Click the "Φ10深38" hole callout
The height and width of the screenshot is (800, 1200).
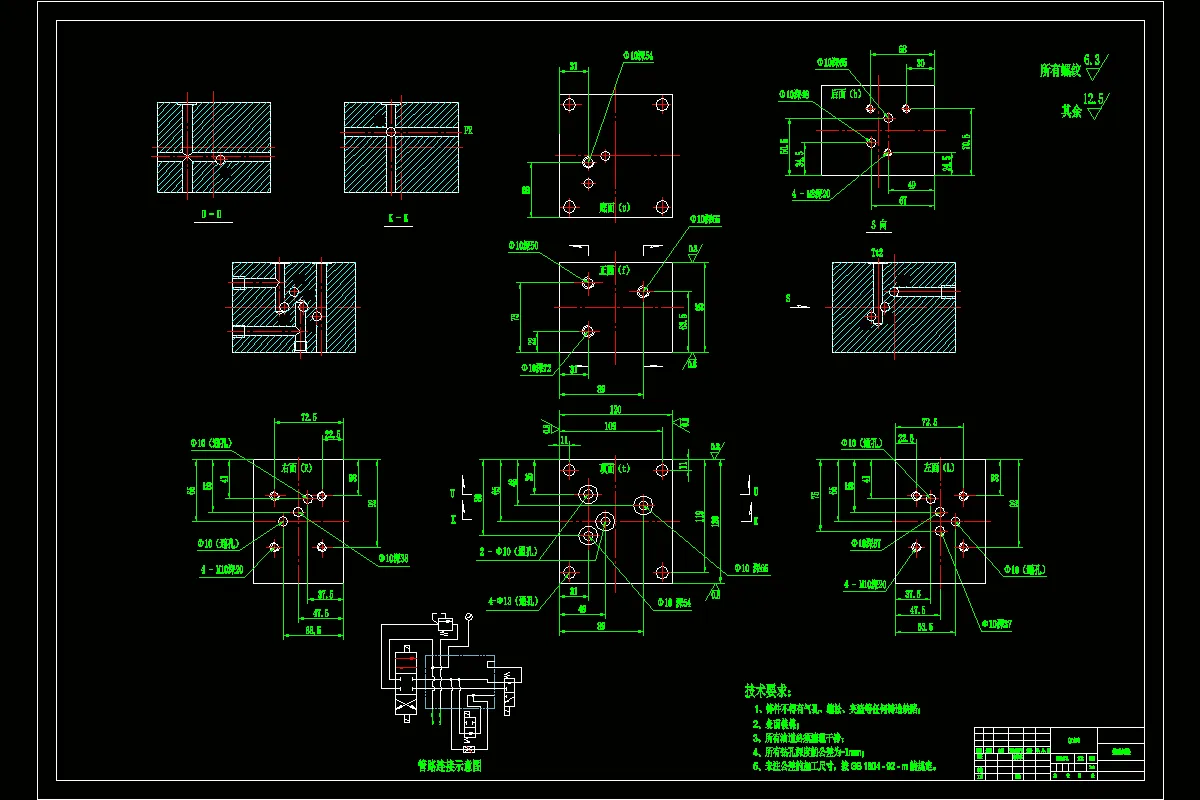tap(394, 558)
